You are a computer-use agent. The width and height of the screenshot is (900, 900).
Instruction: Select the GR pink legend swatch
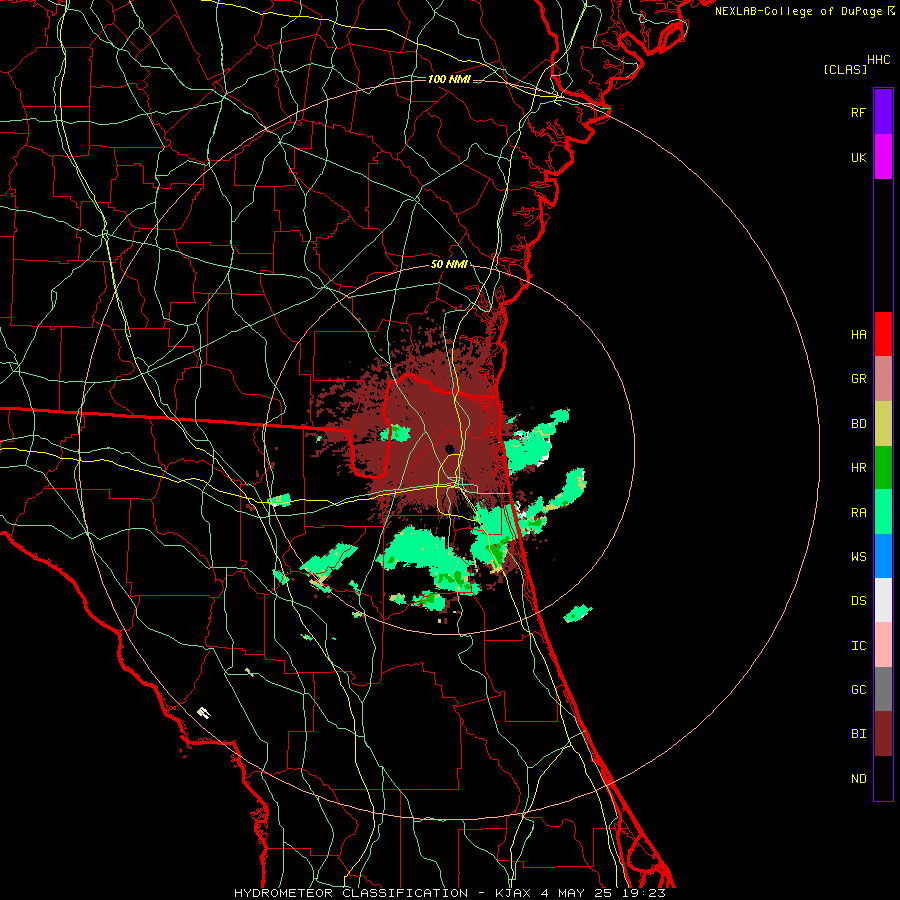click(883, 379)
